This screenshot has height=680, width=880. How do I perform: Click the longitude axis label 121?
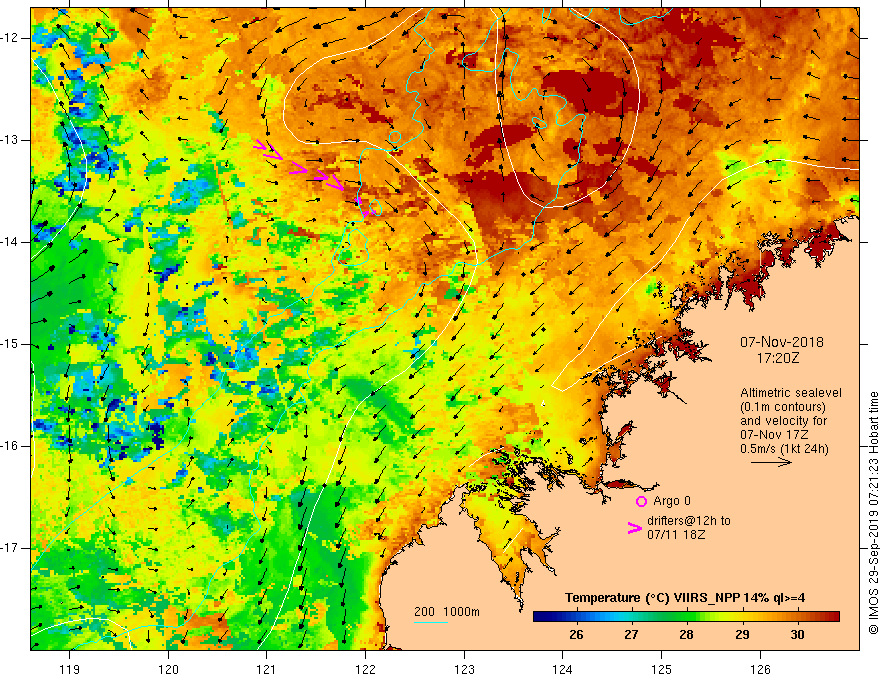266,669
